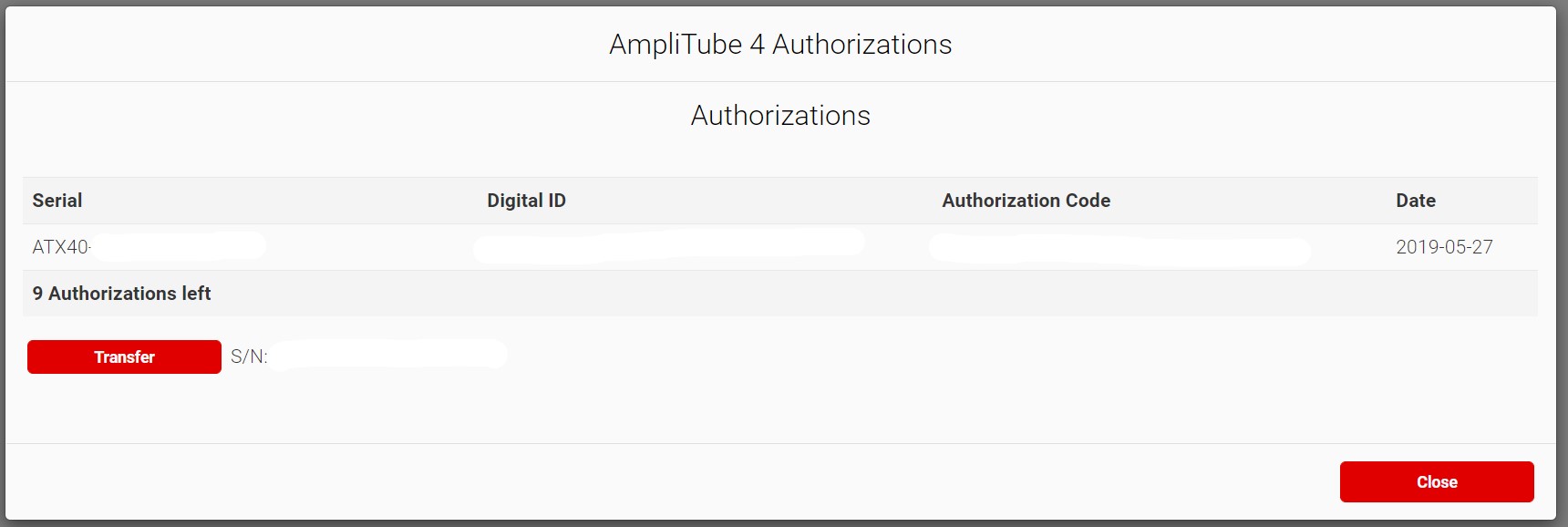This screenshot has width=1568, height=527.
Task: Select the Authorization Code column header
Action: [1026, 201]
